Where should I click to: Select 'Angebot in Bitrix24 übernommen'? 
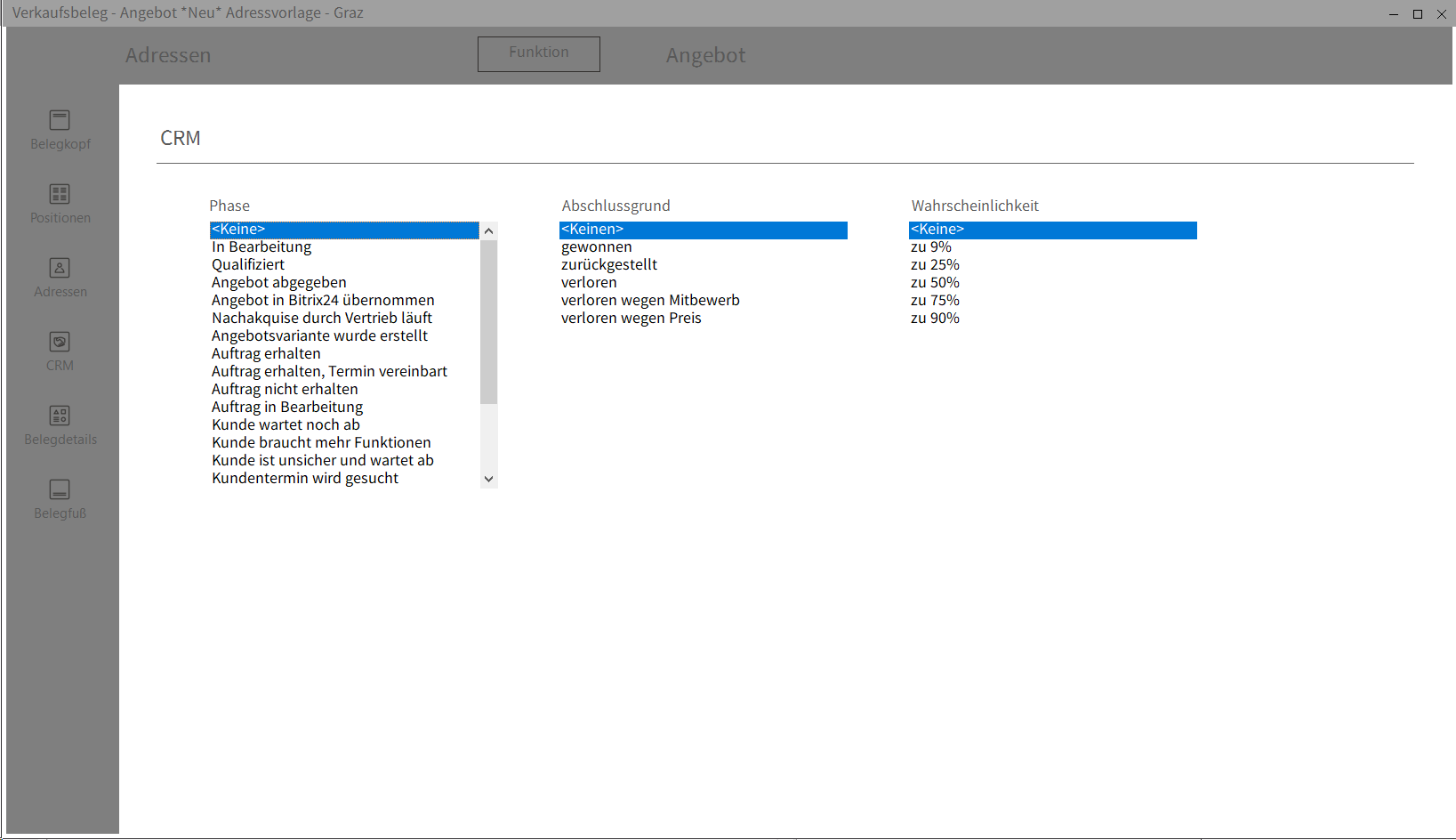344,301
